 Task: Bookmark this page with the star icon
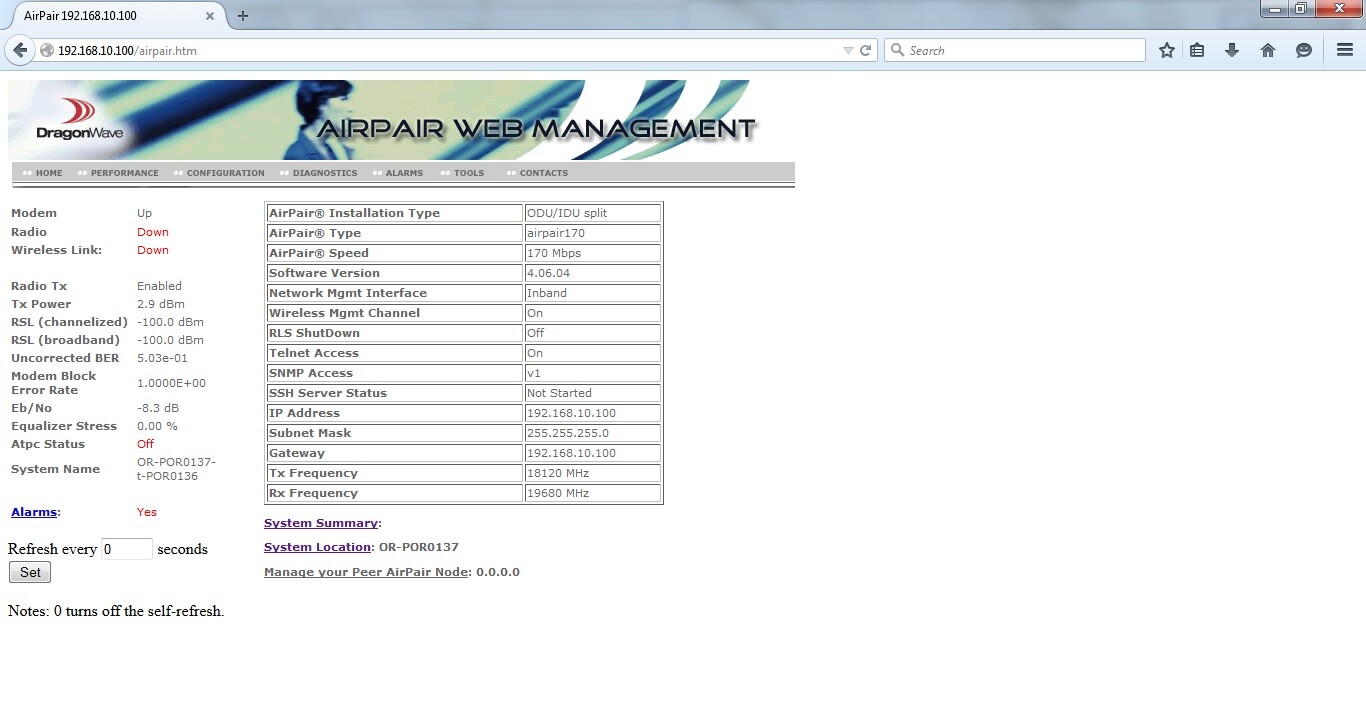(1166, 50)
